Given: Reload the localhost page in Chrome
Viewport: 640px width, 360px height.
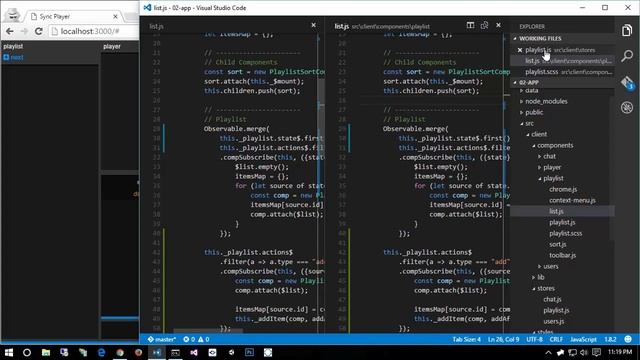Looking at the screenshot, I should point(39,31).
